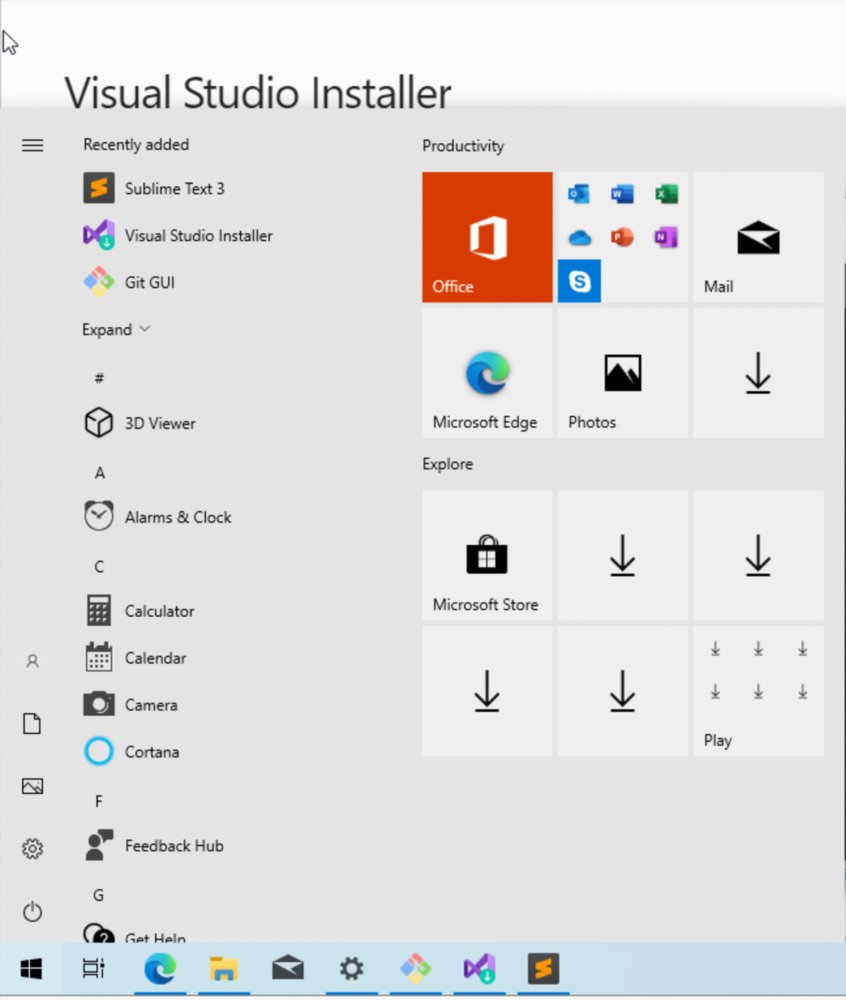The image size is (846, 1000).
Task: Open Pictures from the Start sidebar
Action: [x=33, y=786]
